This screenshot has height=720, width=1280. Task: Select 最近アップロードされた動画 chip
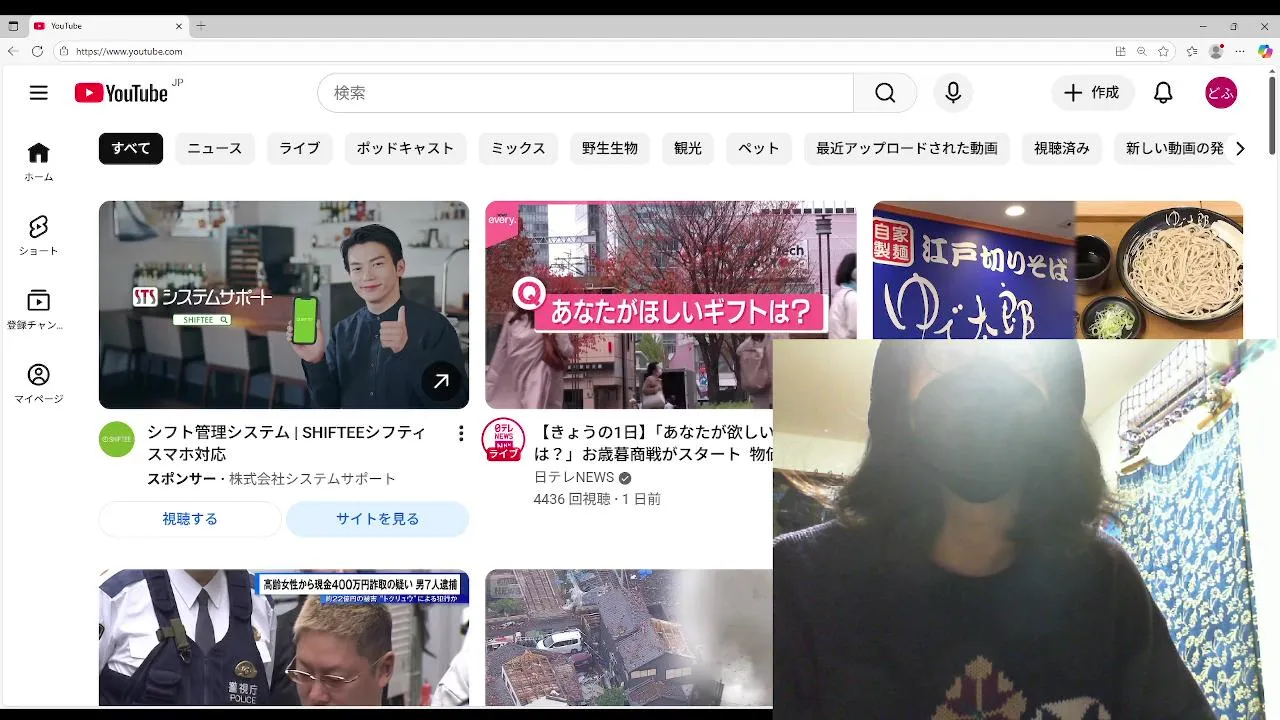pyautogui.click(x=907, y=148)
